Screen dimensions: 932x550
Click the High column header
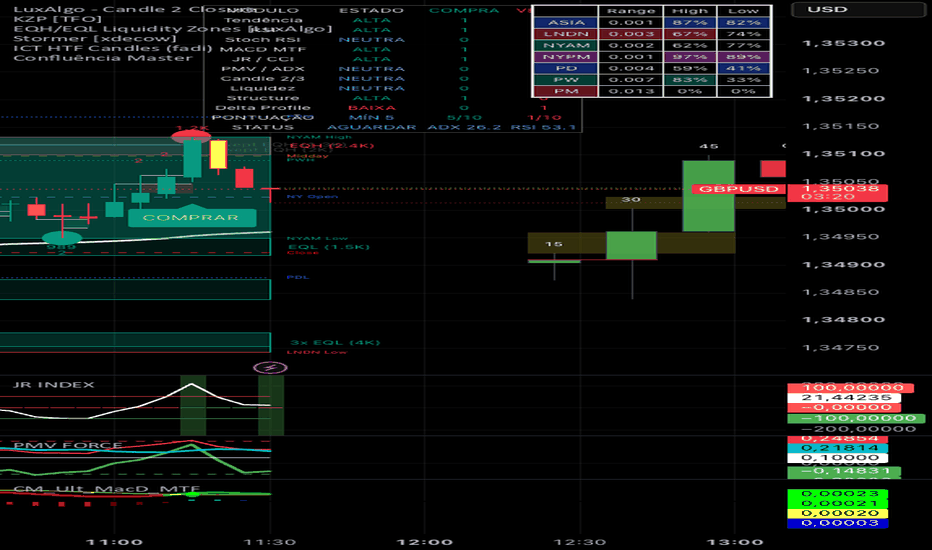[x=689, y=11]
